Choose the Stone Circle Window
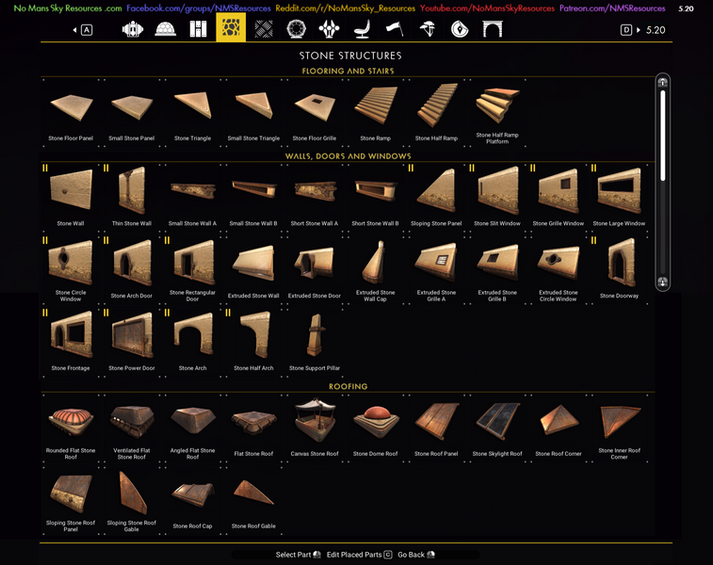 coord(71,269)
